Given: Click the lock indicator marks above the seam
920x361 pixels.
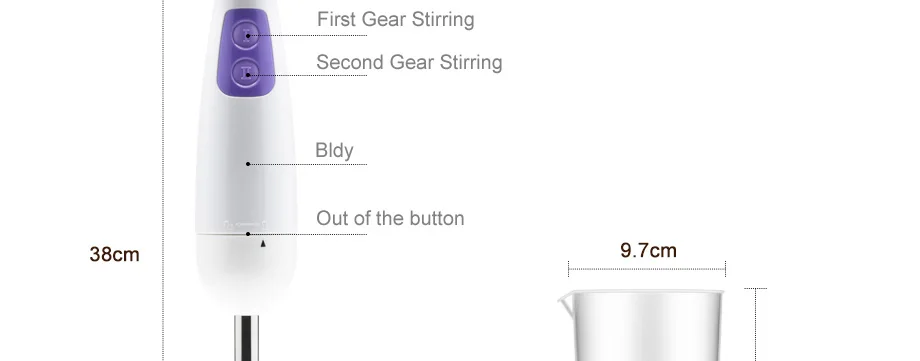Looking at the screenshot, I should click(x=245, y=224).
